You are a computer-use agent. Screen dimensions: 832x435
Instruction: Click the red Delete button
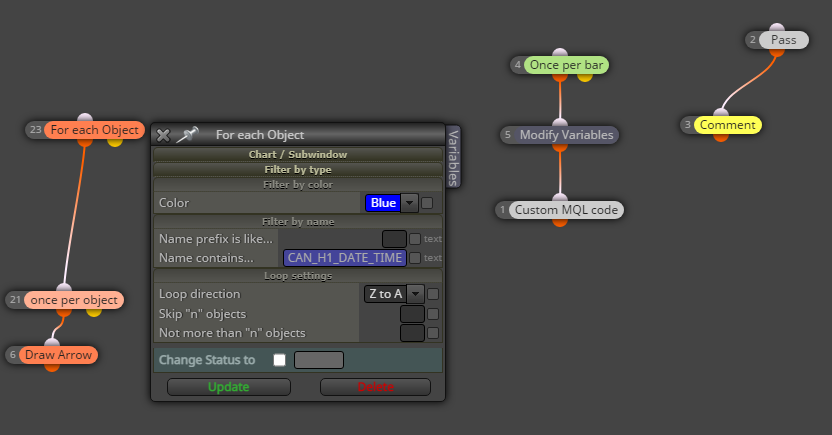click(375, 387)
